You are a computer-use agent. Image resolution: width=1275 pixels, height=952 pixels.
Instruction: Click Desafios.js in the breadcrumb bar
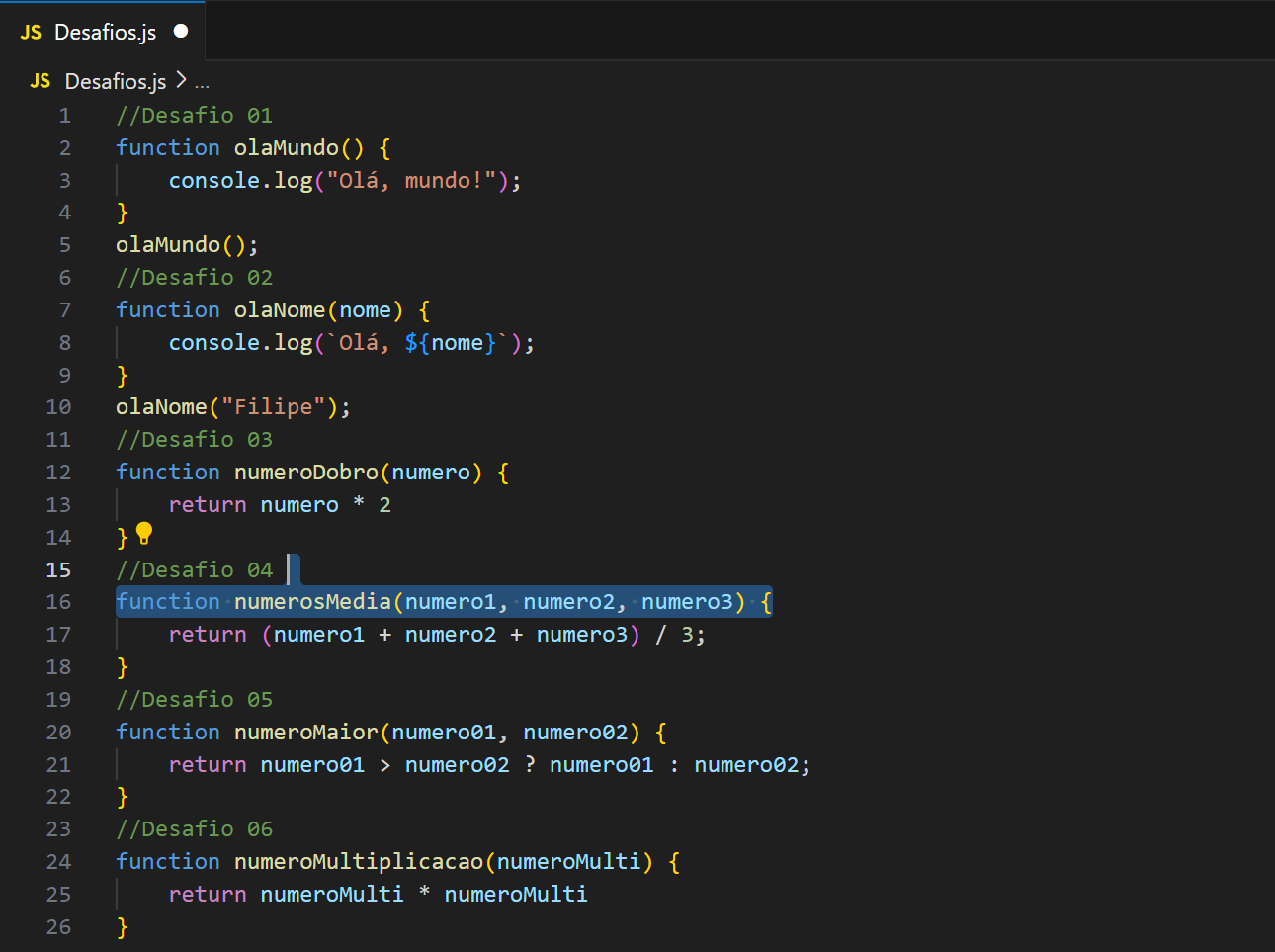click(116, 81)
